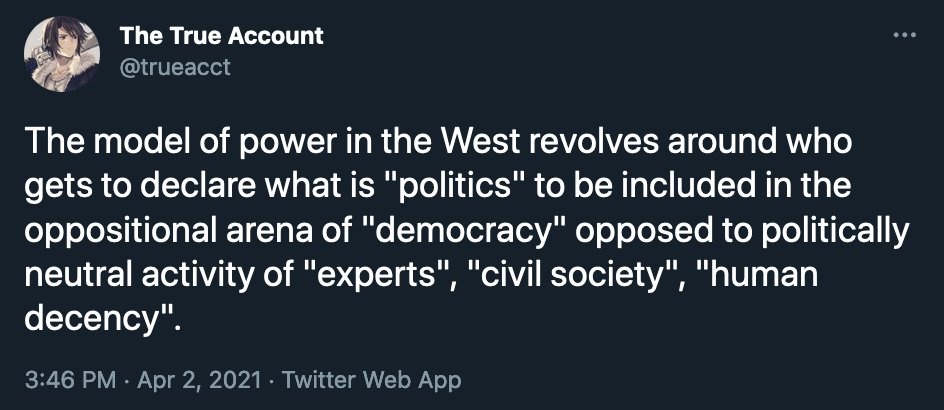944x410 pixels.
Task: Click The True Account profile avatar
Action: tap(64, 53)
